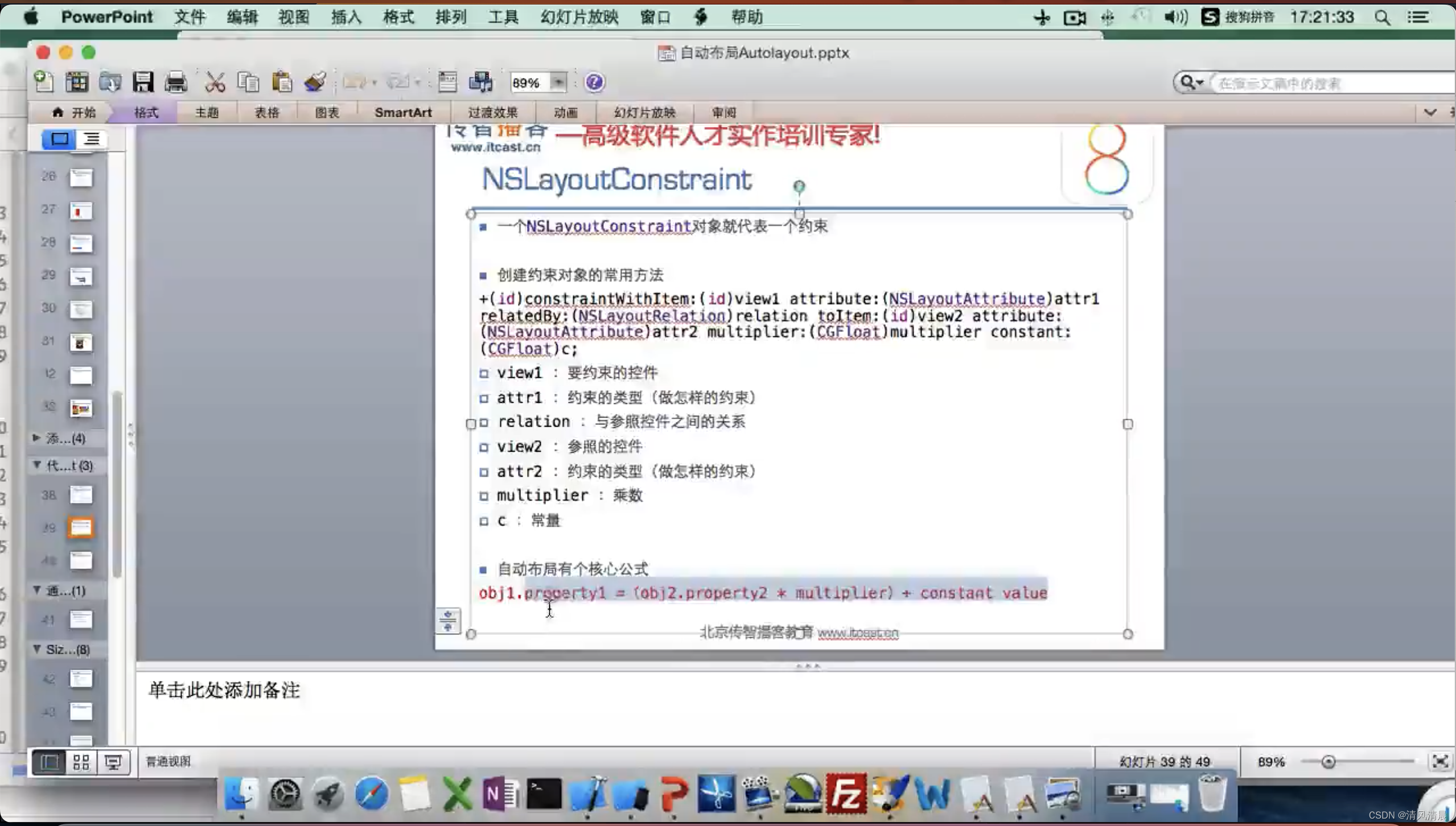1456x826 pixels.
Task: Open the 幻灯片放映 menu in menu bar
Action: 579,17
